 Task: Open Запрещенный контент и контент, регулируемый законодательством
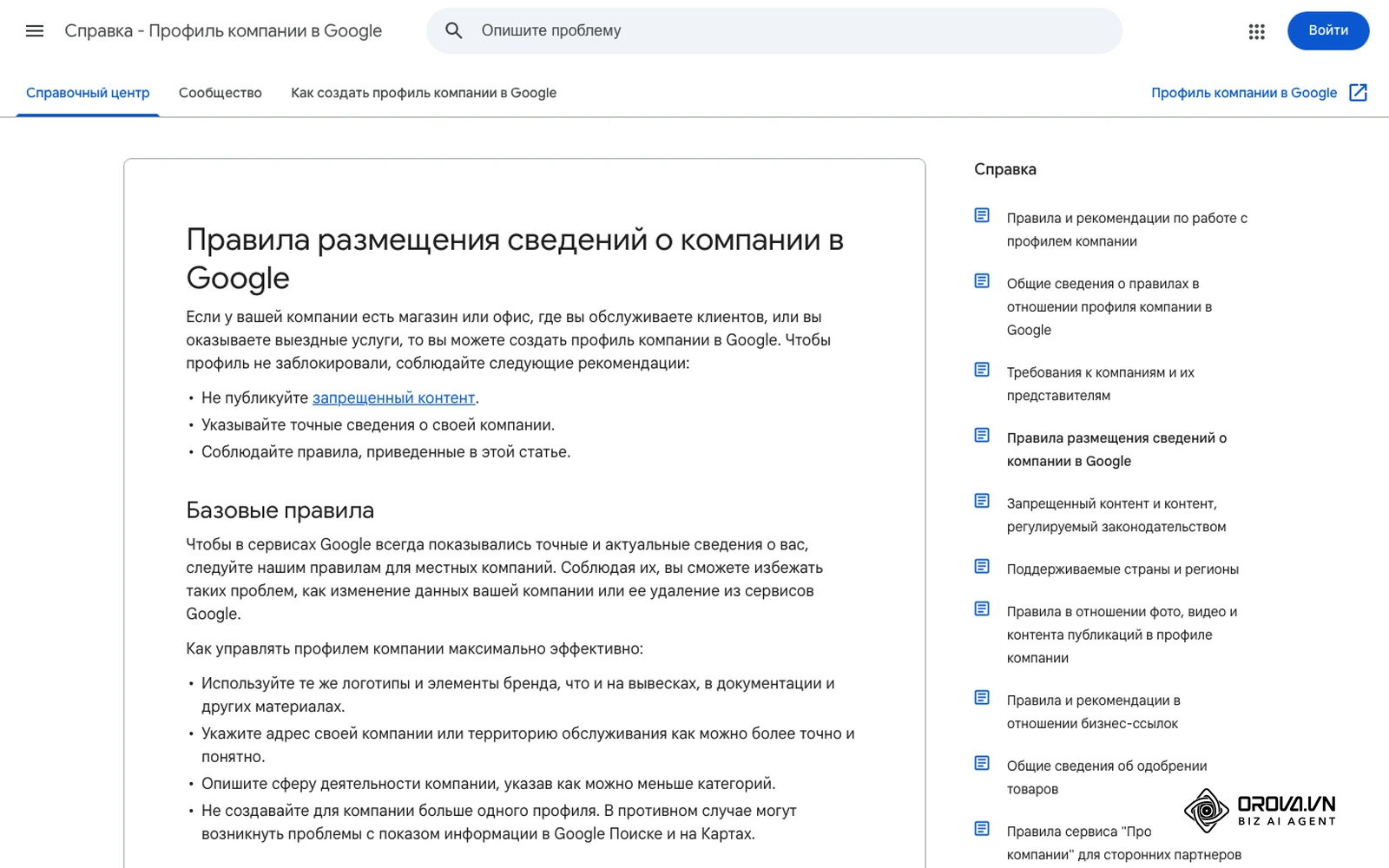[x=1116, y=516]
